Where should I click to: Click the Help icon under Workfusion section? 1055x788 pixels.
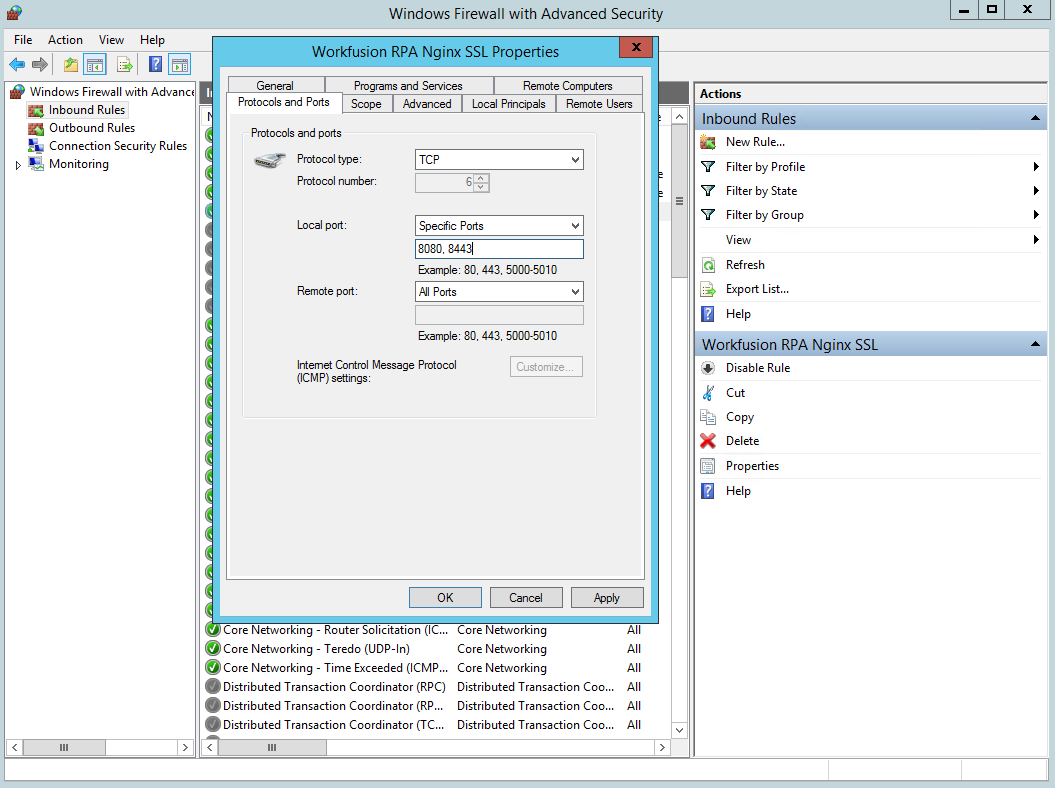[708, 491]
